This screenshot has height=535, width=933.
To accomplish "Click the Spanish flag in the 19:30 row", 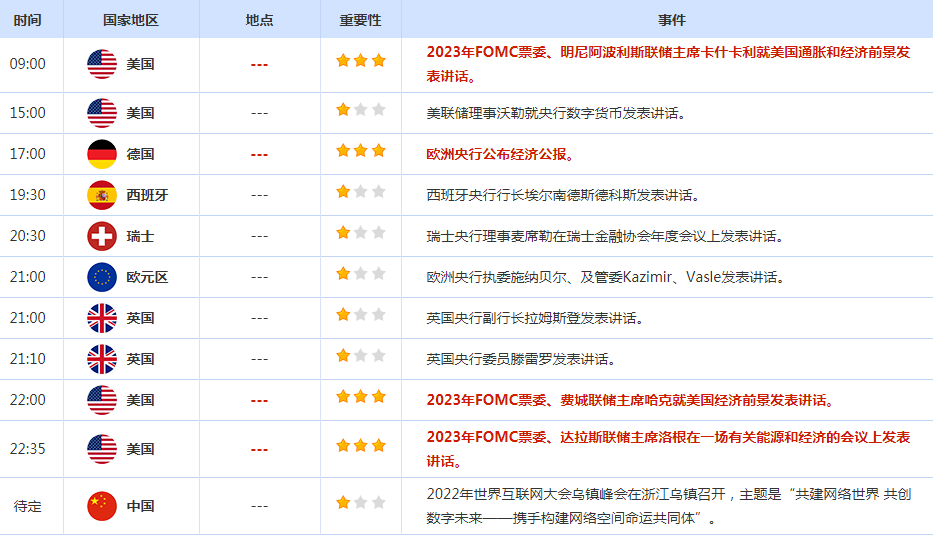I will click(102, 195).
